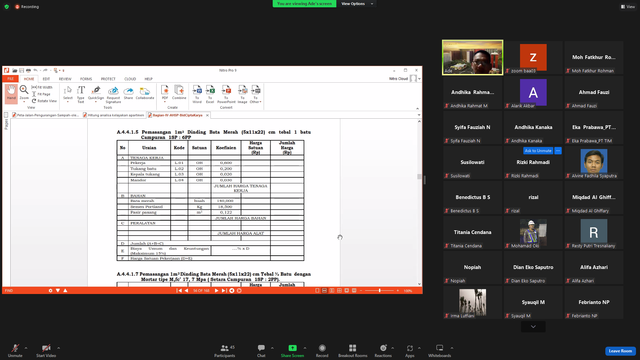Start Video in Zoom toolbar
The width and height of the screenshot is (640, 360).
46,350
